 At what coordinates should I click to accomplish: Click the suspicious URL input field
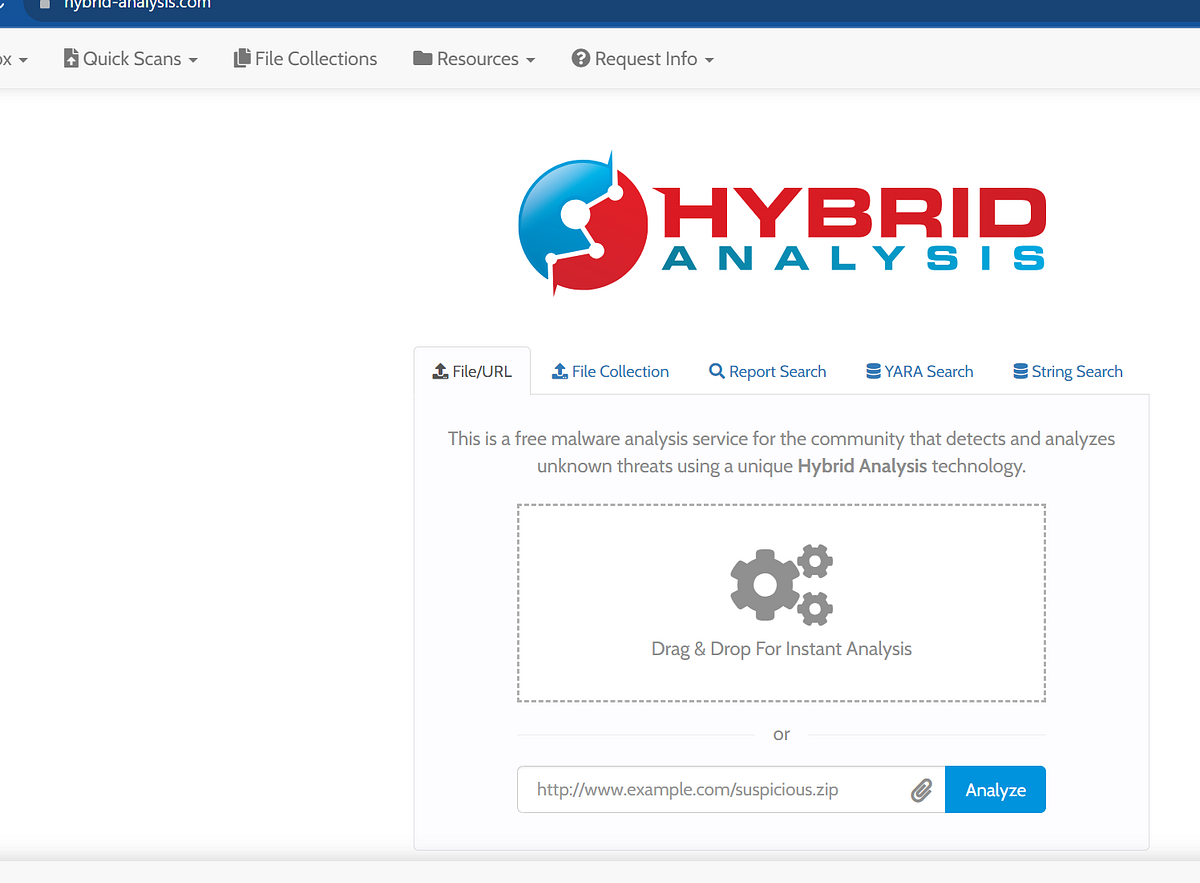coord(720,790)
